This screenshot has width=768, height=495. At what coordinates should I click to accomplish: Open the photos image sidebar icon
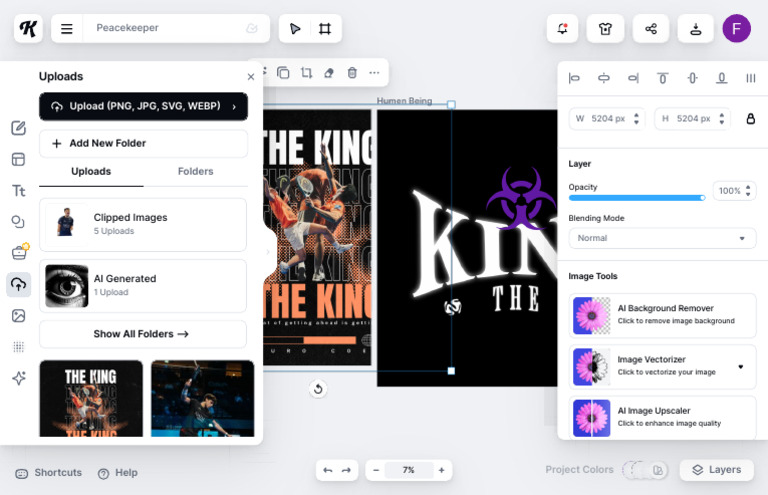coord(19,316)
